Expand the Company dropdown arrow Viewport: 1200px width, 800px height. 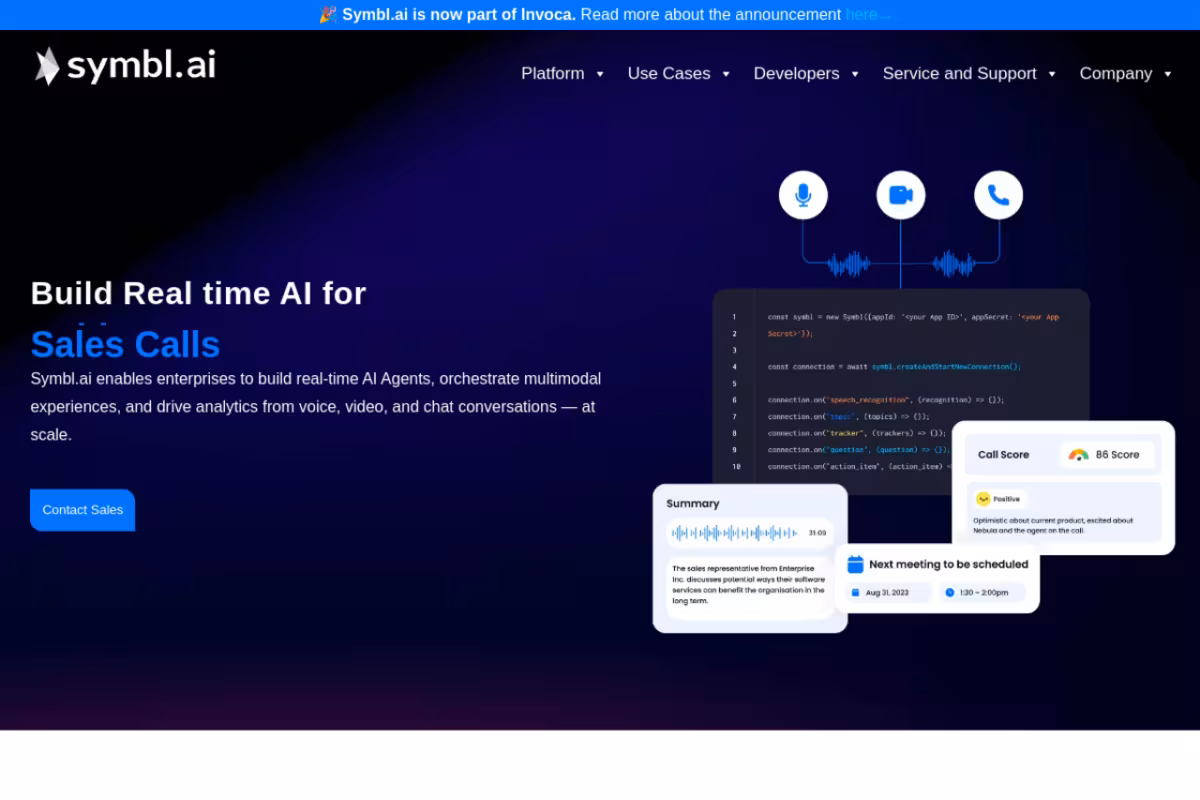(x=1168, y=74)
